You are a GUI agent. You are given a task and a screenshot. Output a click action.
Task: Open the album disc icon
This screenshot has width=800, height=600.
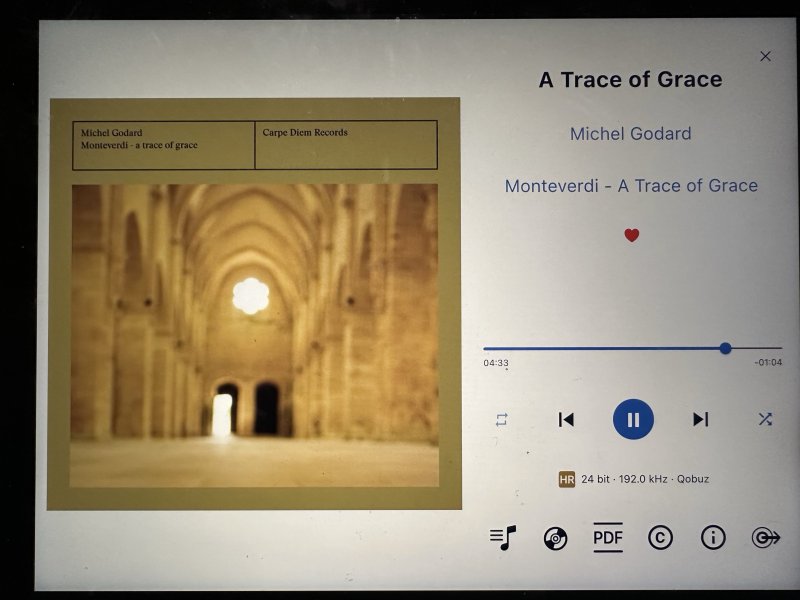pyautogui.click(x=556, y=538)
